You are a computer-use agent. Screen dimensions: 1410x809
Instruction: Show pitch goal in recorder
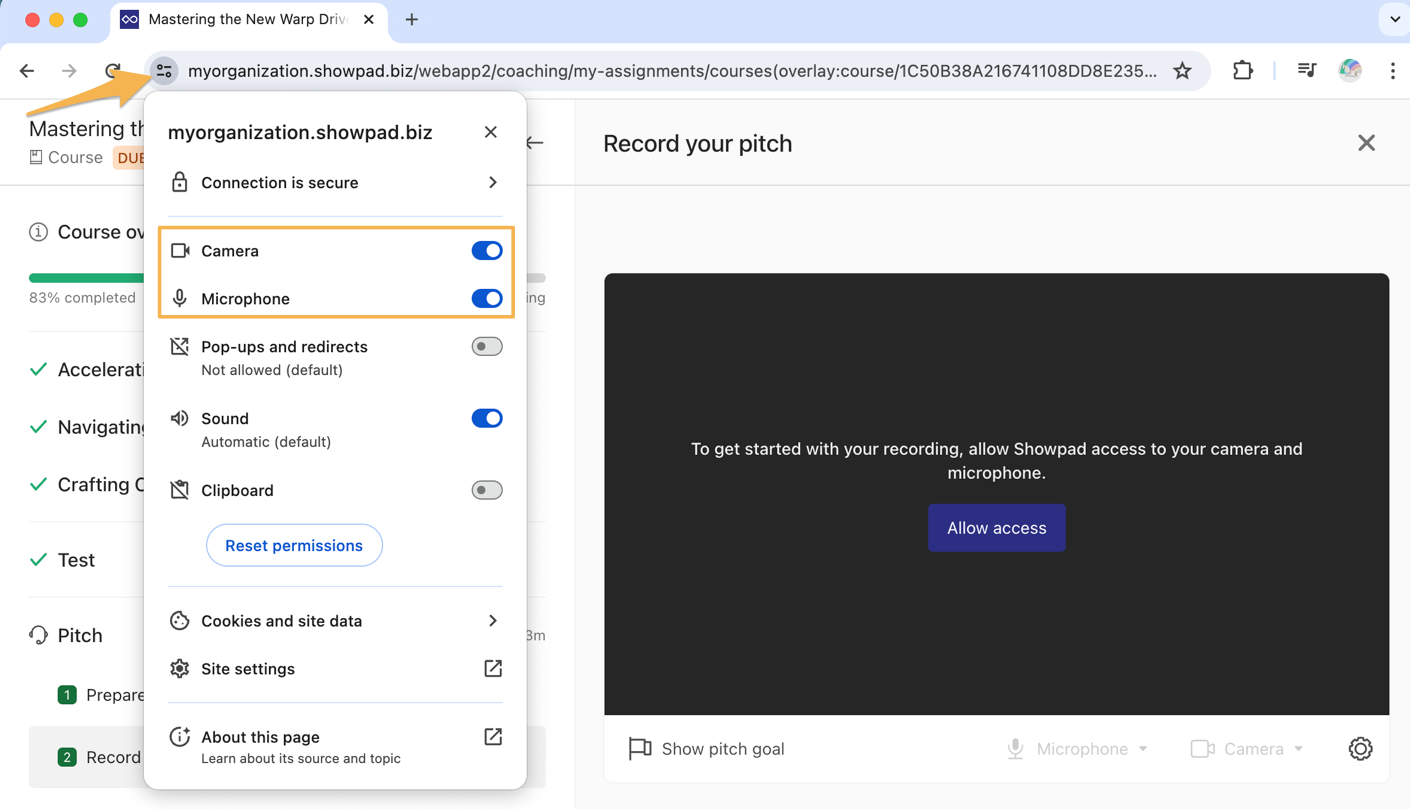707,748
